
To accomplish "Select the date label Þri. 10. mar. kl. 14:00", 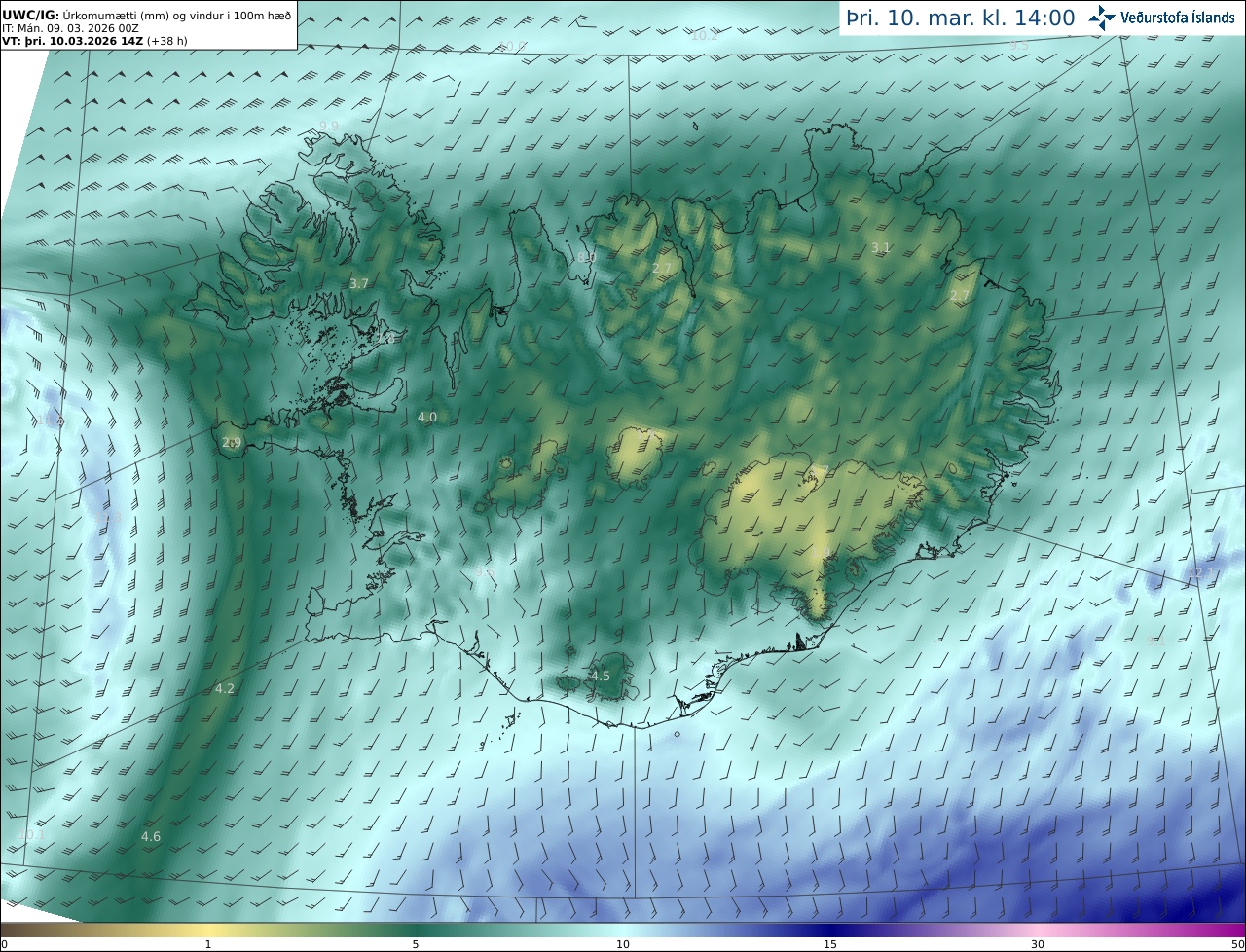I will coord(961,18).
